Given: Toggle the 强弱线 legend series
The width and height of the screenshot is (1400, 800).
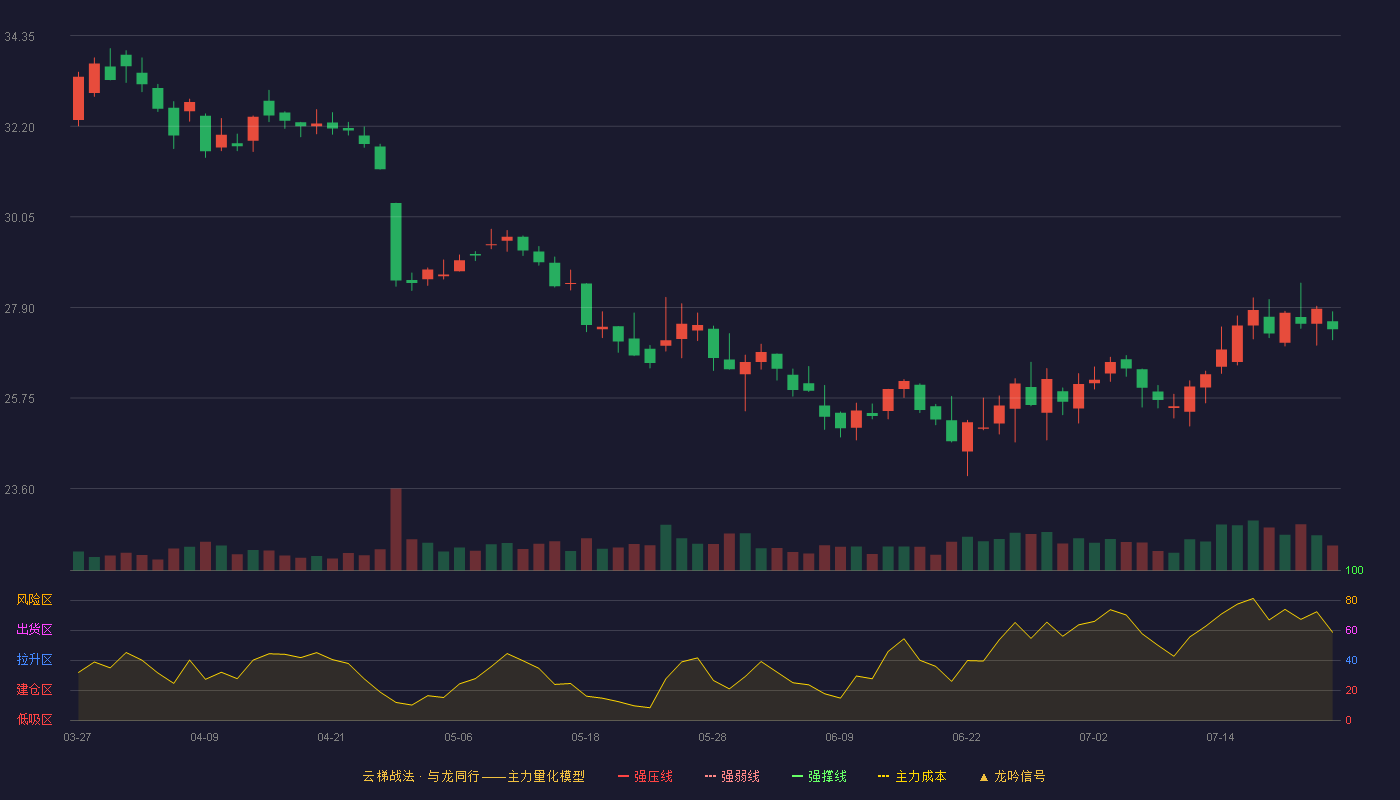Looking at the screenshot, I should pyautogui.click(x=732, y=776).
